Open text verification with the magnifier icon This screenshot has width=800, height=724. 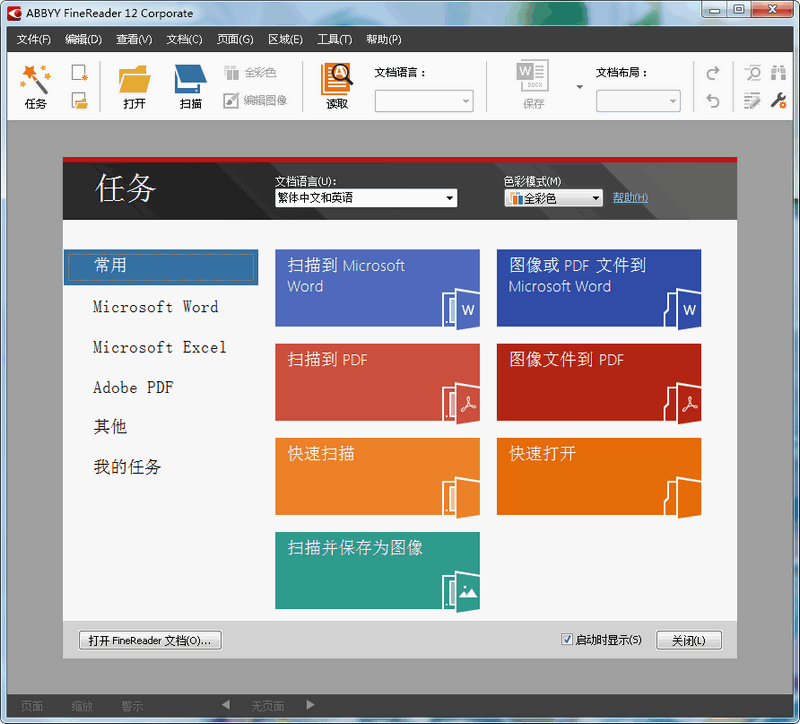click(753, 73)
